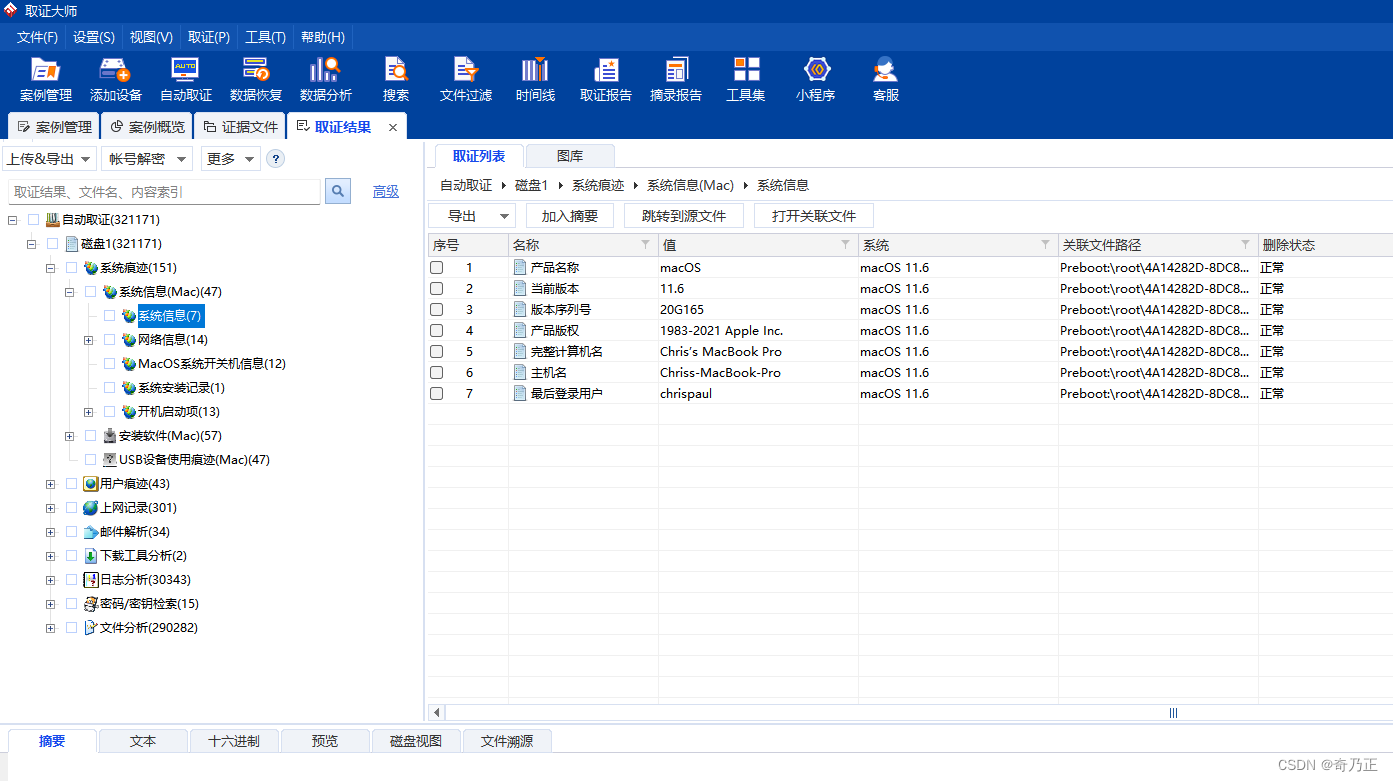This screenshot has height=781, width=1393.
Task: Check the row 3 版本序列号 checkbox
Action: (436, 310)
